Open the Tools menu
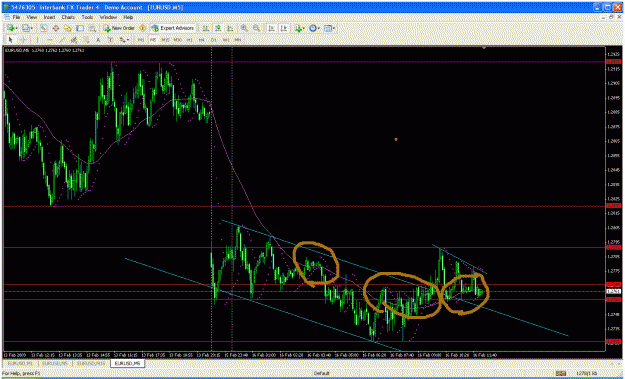 (x=87, y=17)
